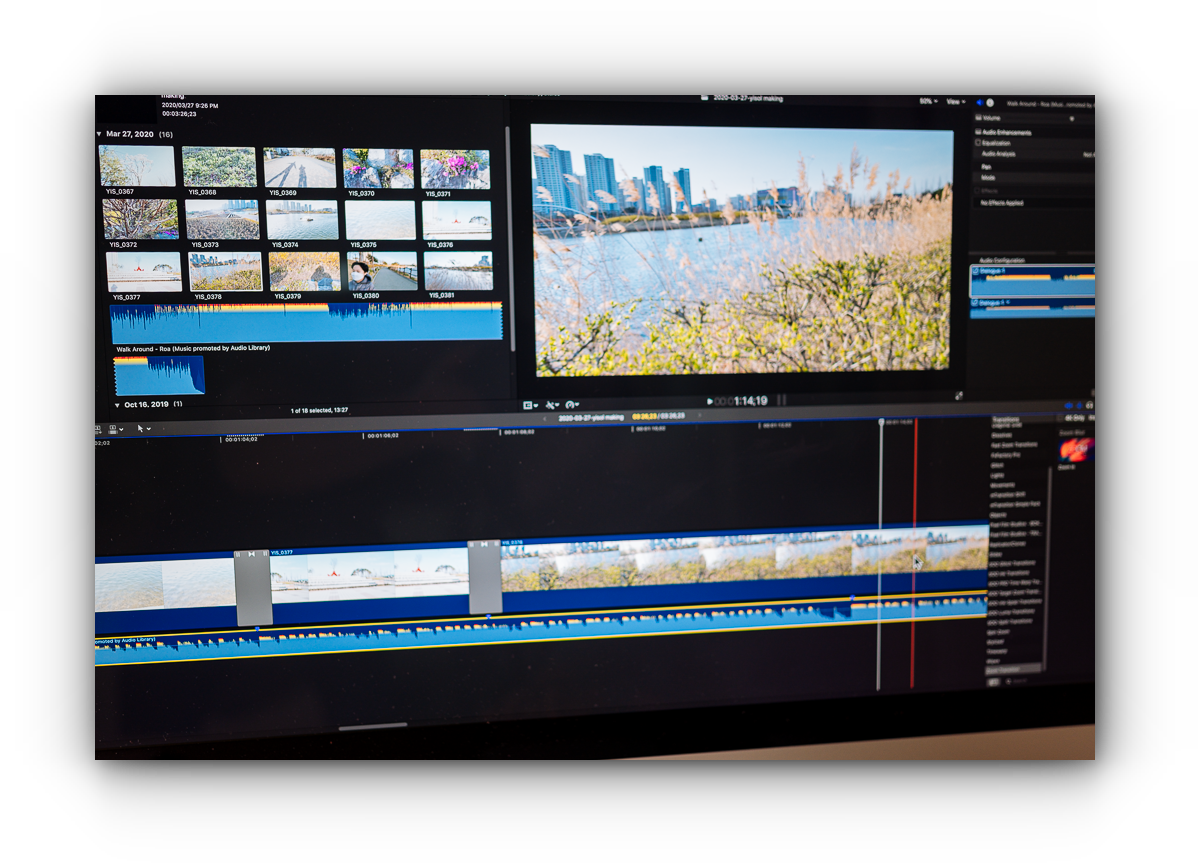Select the YIS_0368 clip thumbnail
Viewport: 1198px width, 863px height.
(219, 166)
